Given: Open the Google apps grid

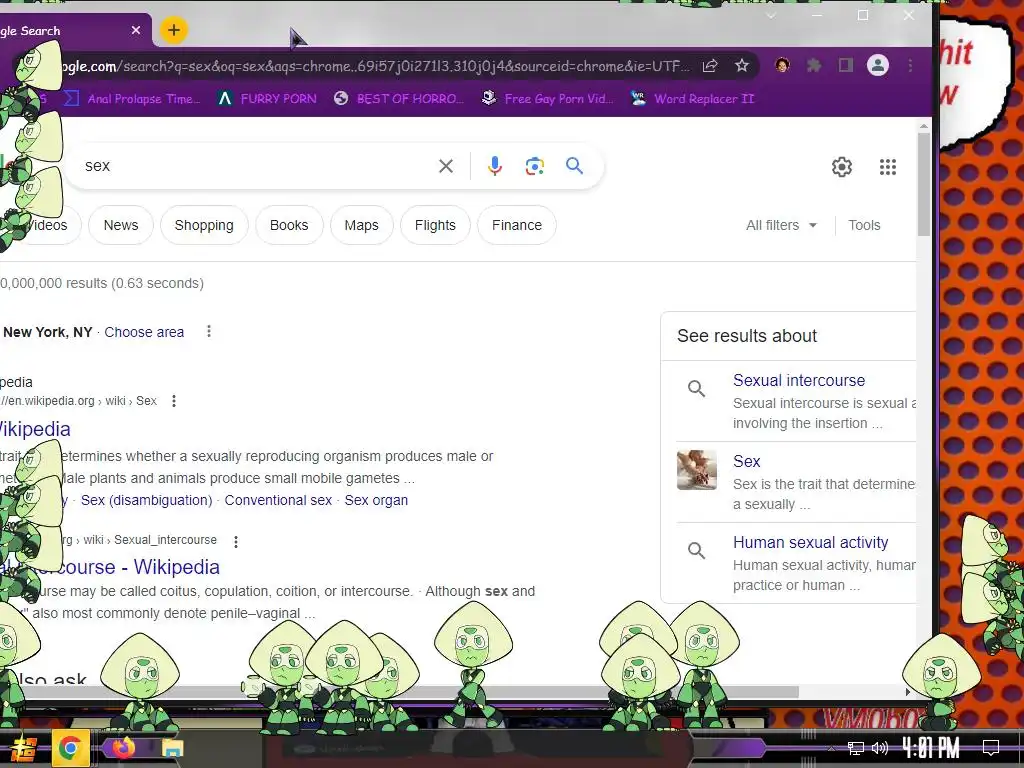Looking at the screenshot, I should coord(888,167).
